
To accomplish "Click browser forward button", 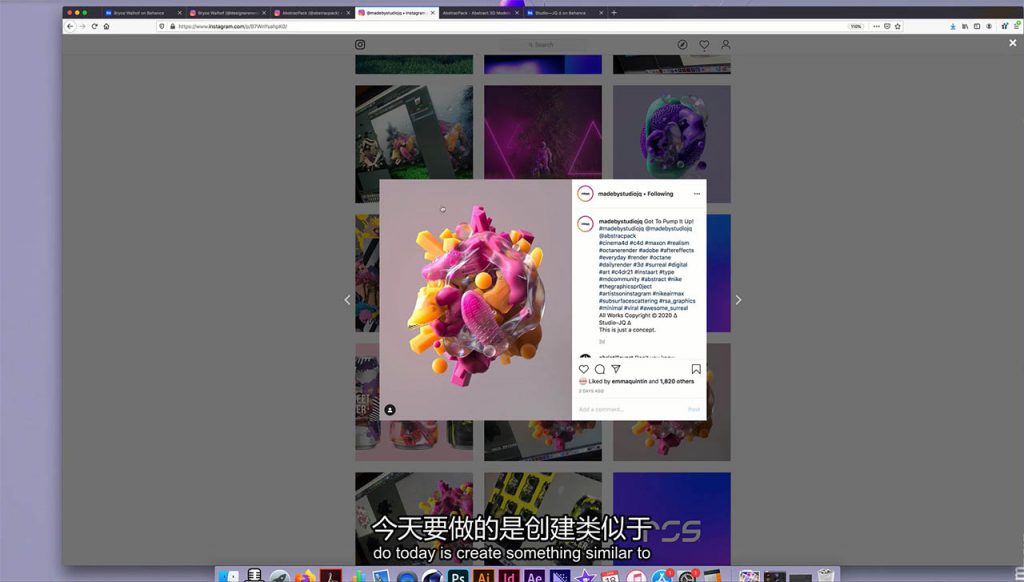I will [82, 26].
